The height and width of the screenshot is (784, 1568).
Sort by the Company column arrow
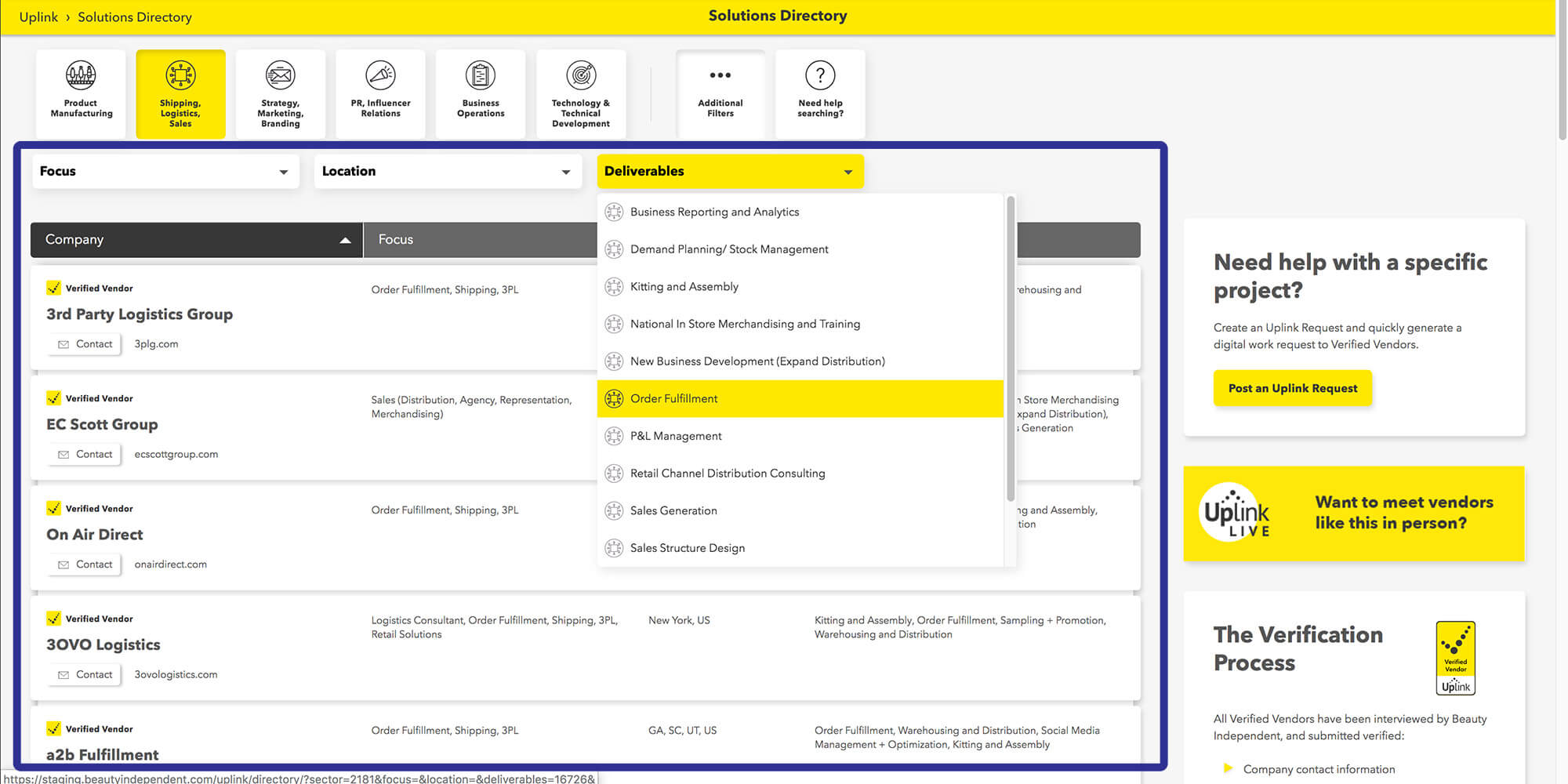tap(345, 240)
